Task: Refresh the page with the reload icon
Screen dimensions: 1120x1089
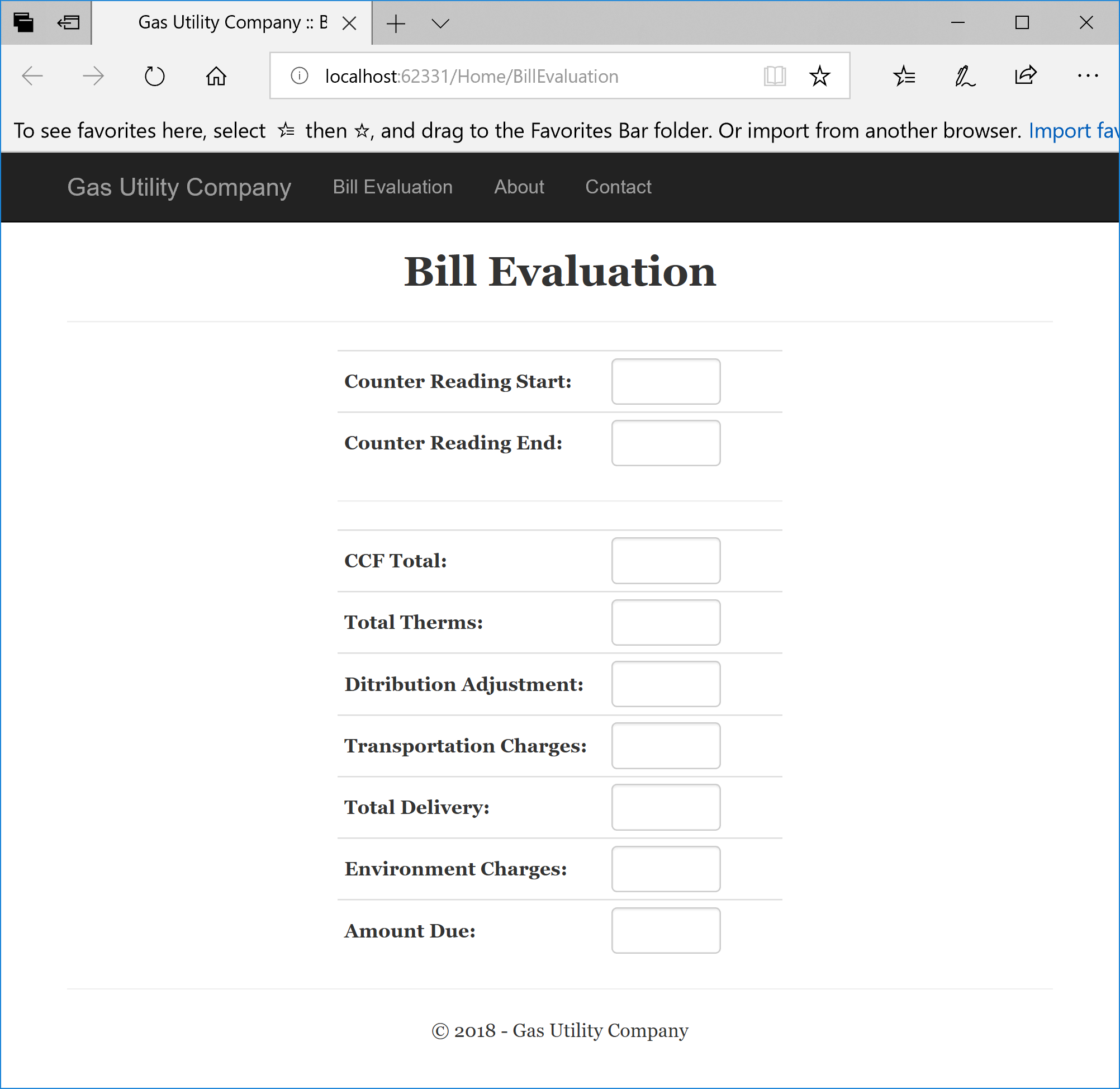Action: click(154, 76)
